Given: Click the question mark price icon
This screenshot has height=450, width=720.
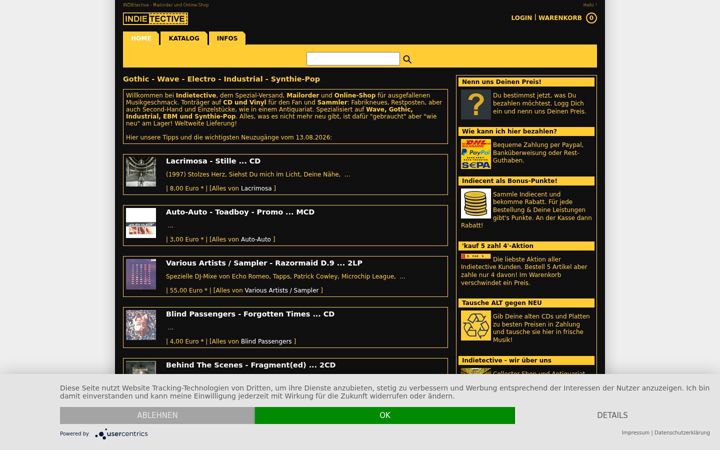Looking at the screenshot, I should click(x=476, y=104).
